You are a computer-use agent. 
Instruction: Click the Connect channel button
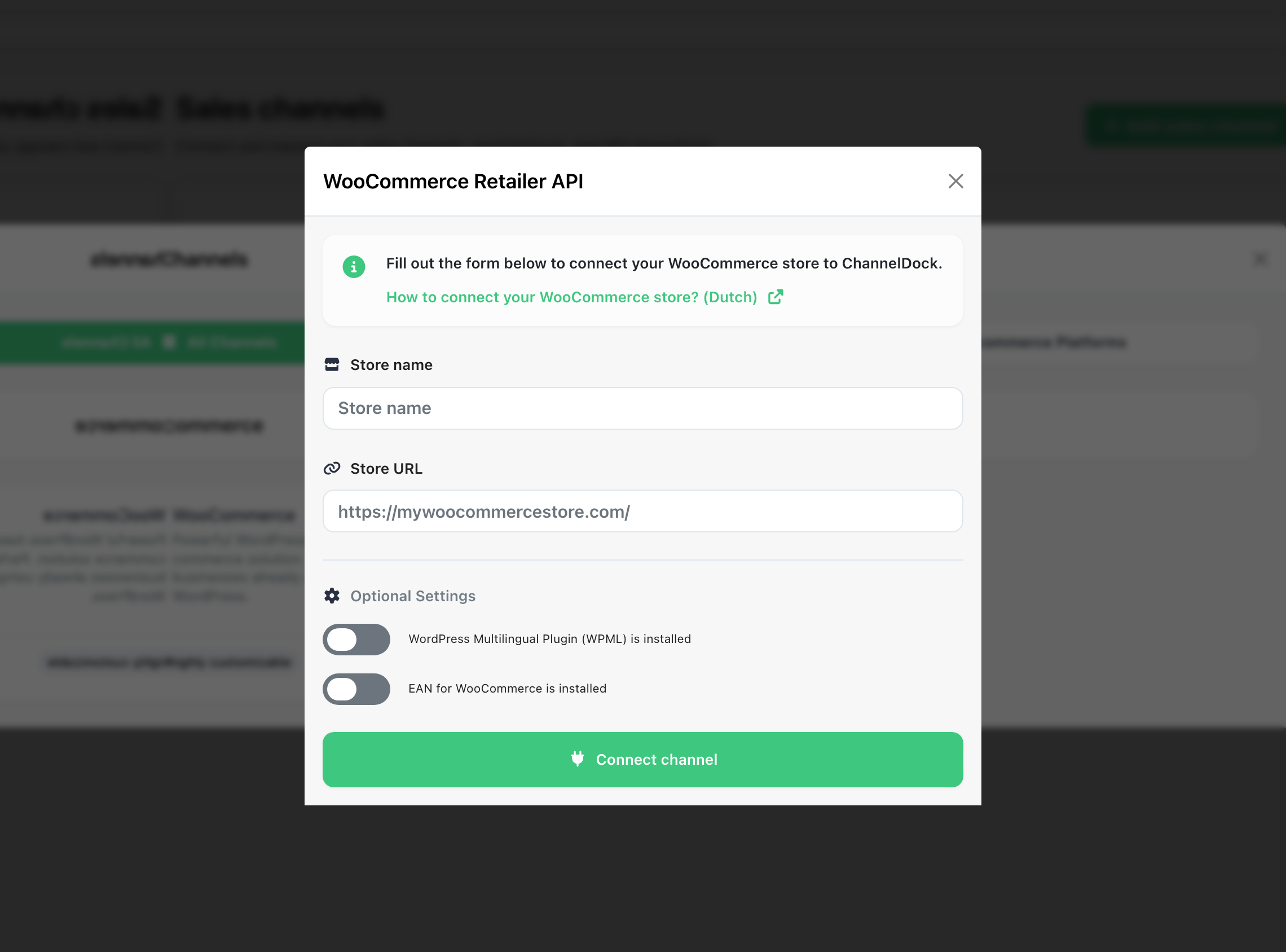642,759
